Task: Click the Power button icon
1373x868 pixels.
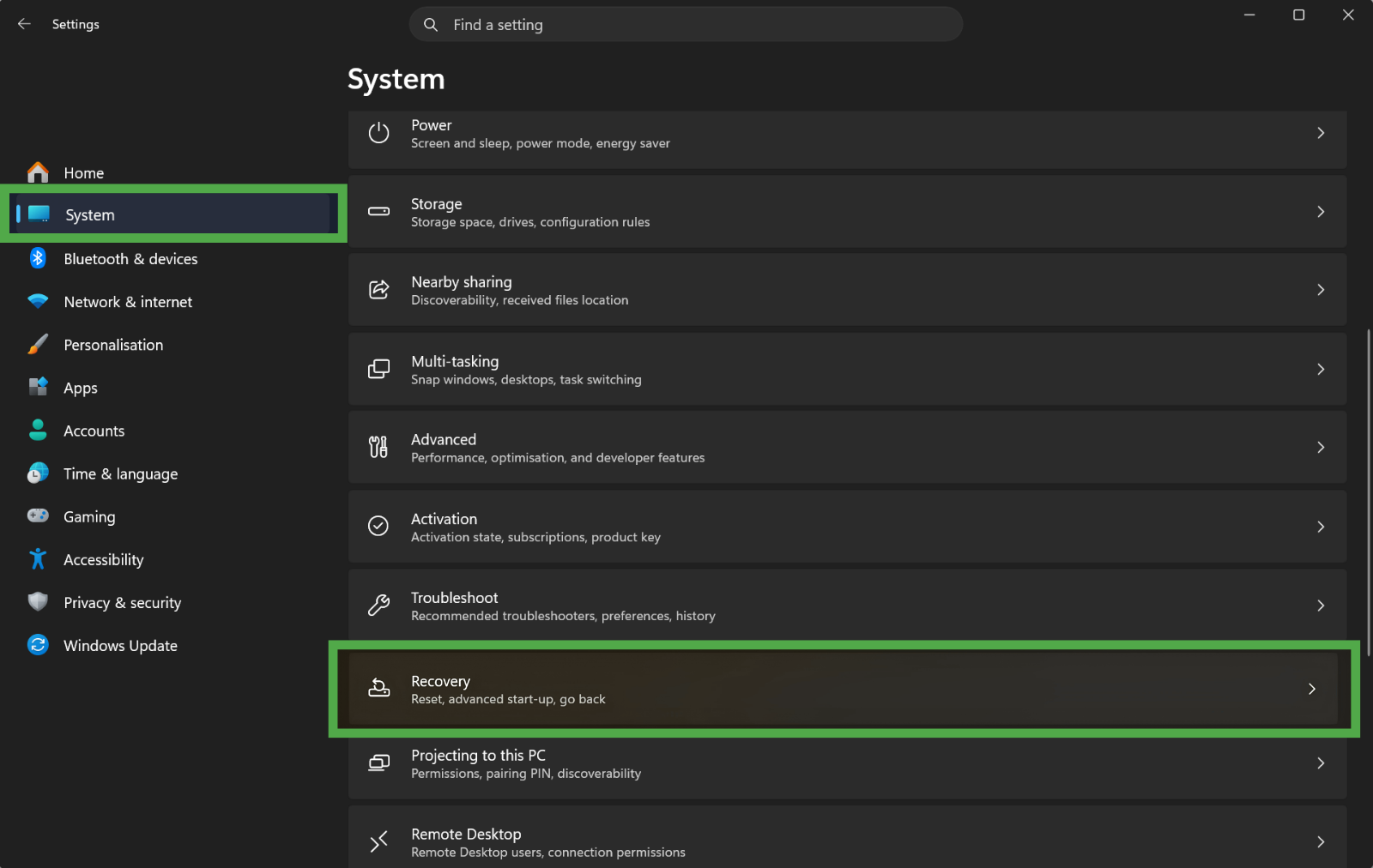Action: tap(378, 133)
